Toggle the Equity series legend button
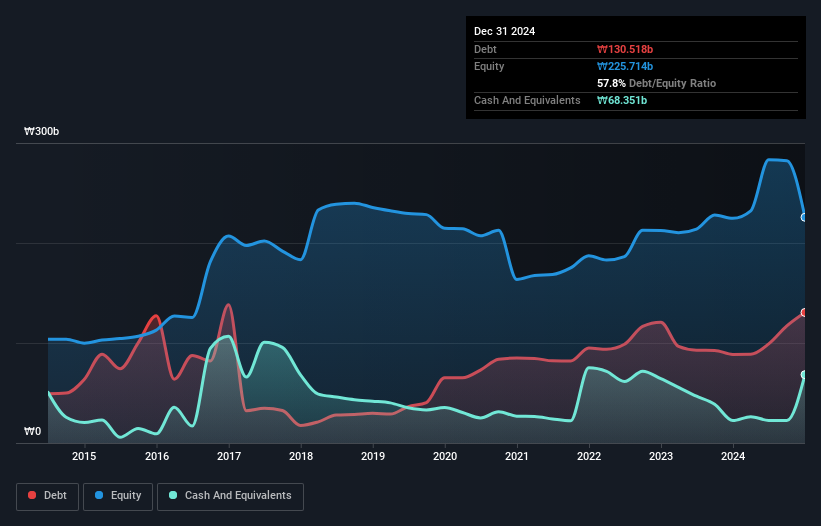 (118, 496)
